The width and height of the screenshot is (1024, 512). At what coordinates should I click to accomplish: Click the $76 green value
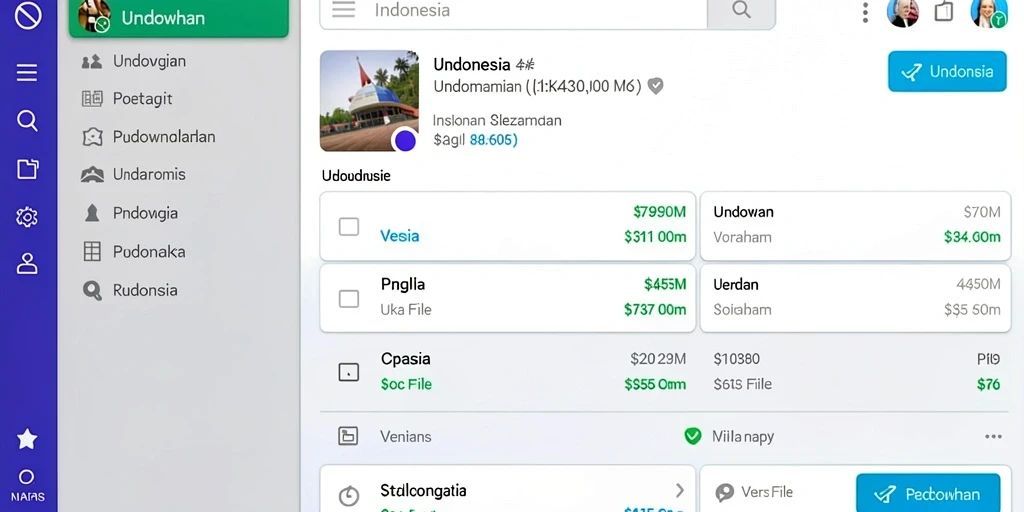(x=988, y=384)
